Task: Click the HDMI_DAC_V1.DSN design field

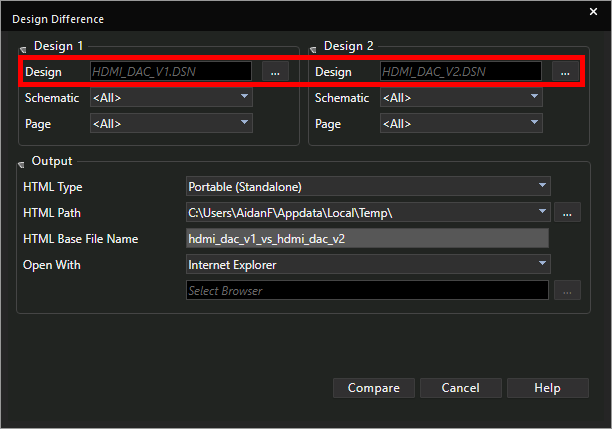Action: (170, 72)
